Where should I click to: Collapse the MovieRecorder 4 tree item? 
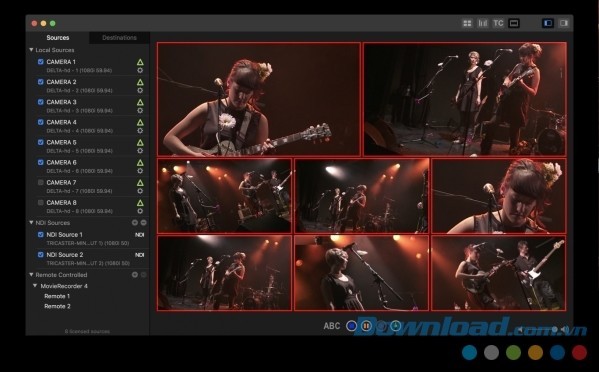(x=35, y=286)
